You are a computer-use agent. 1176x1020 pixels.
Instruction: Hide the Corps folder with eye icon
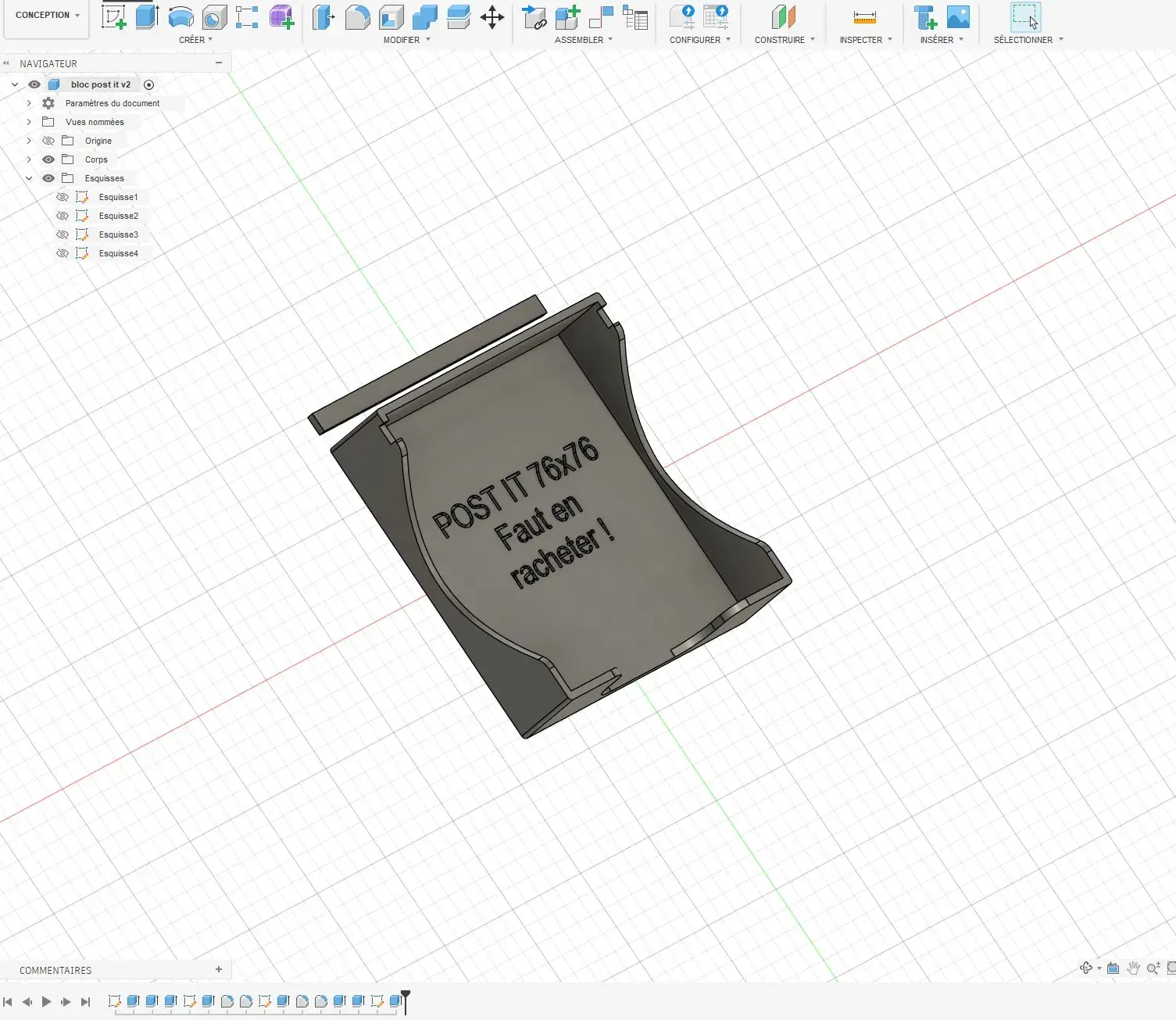click(48, 159)
